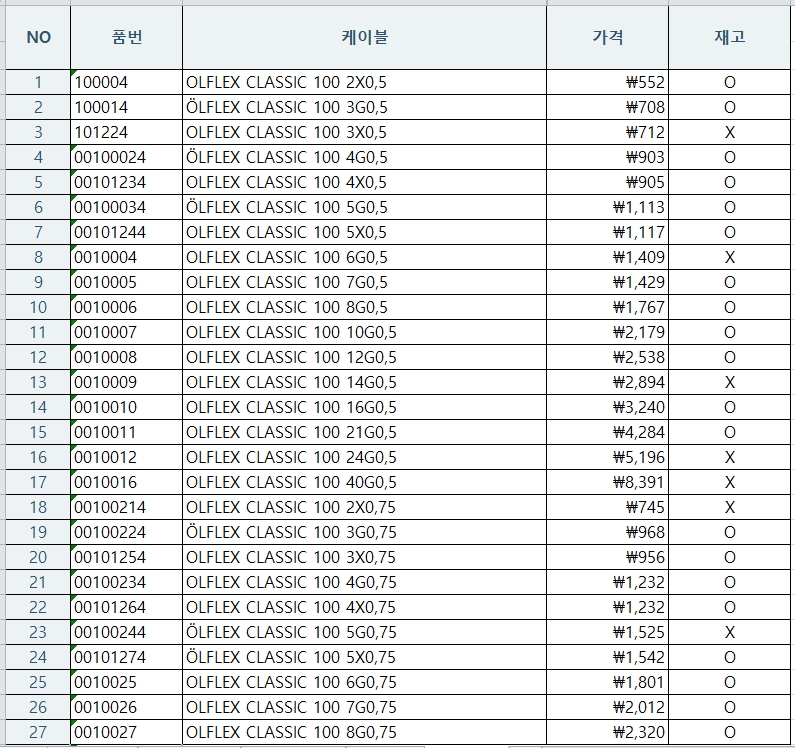Click the stock cell in row 3

(x=729, y=132)
